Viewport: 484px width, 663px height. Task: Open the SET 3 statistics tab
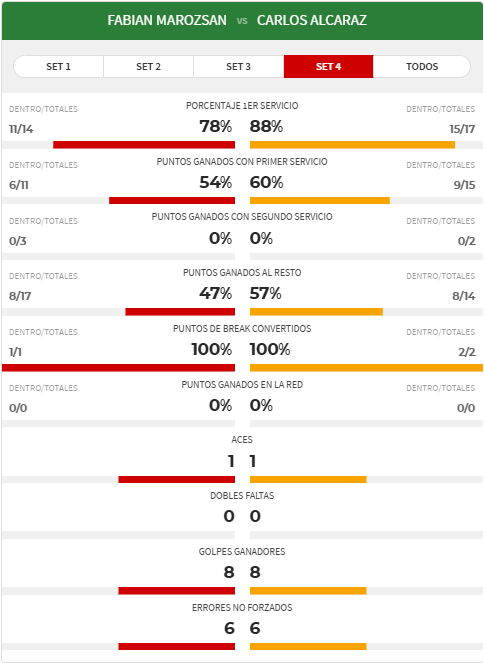click(x=238, y=66)
